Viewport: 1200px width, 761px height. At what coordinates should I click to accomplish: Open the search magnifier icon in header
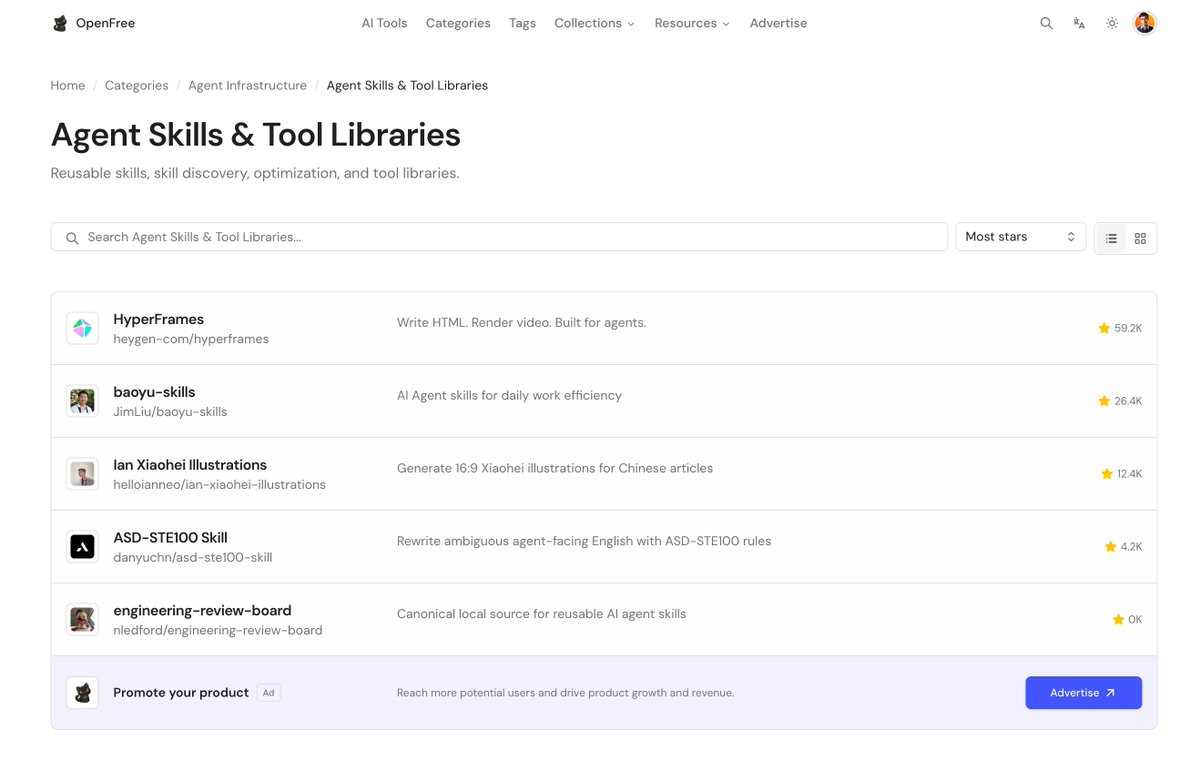pos(1046,23)
